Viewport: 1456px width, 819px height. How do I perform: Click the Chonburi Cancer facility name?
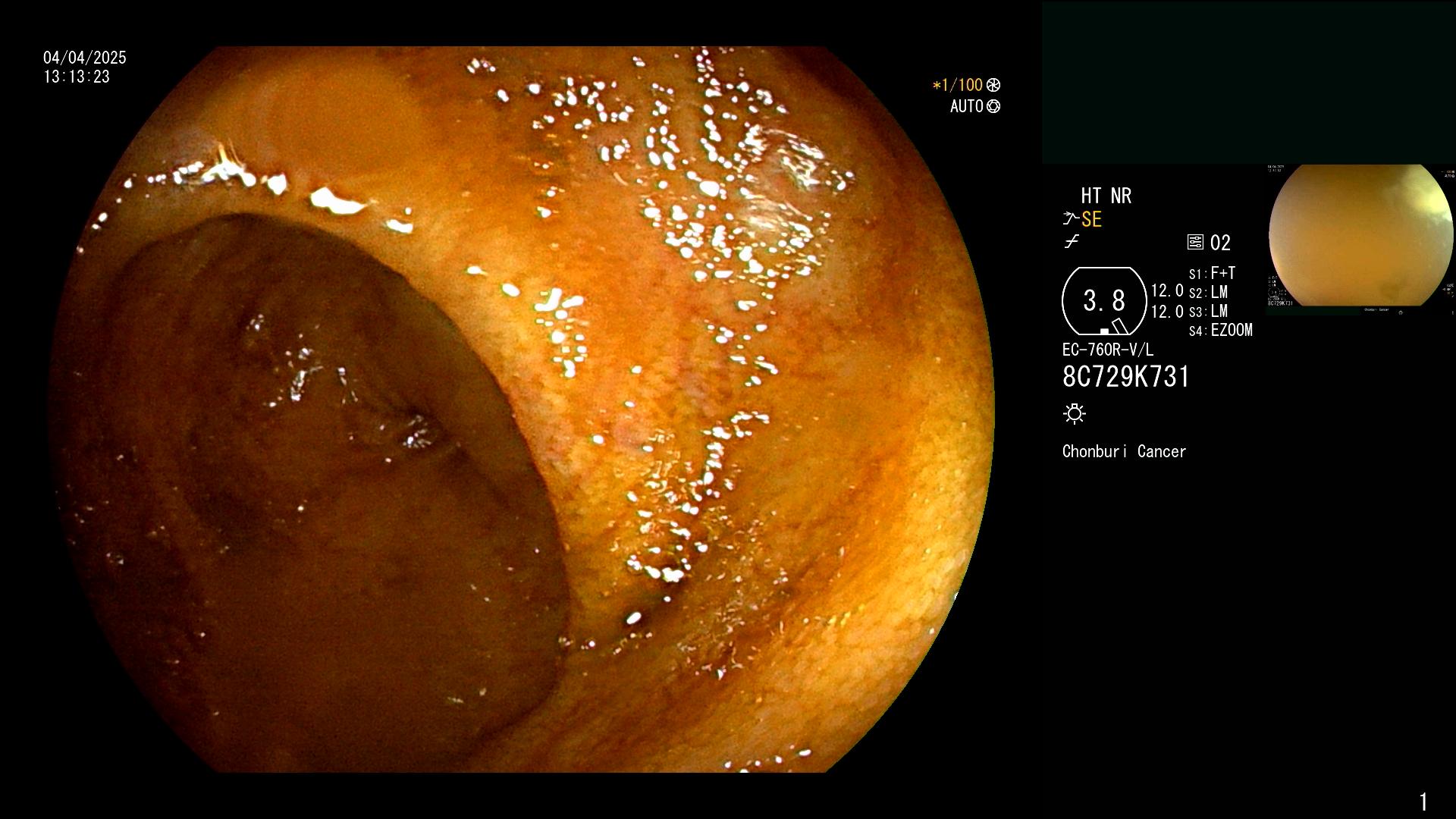pos(1124,451)
